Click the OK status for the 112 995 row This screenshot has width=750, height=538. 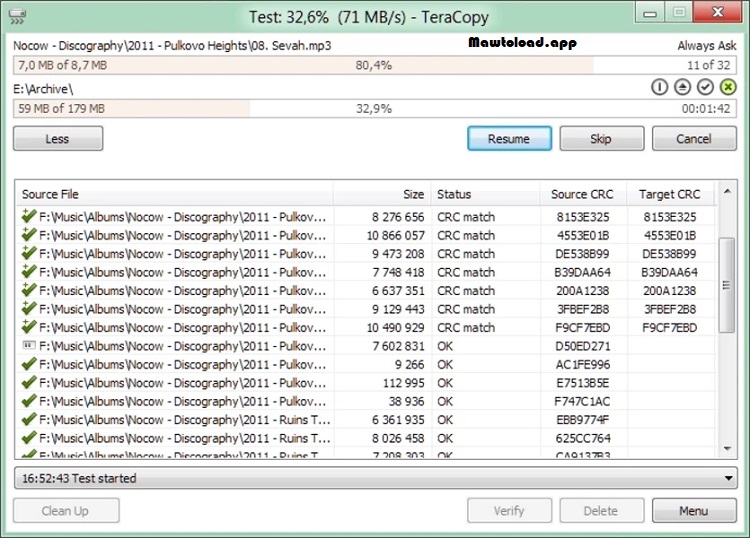click(x=445, y=383)
